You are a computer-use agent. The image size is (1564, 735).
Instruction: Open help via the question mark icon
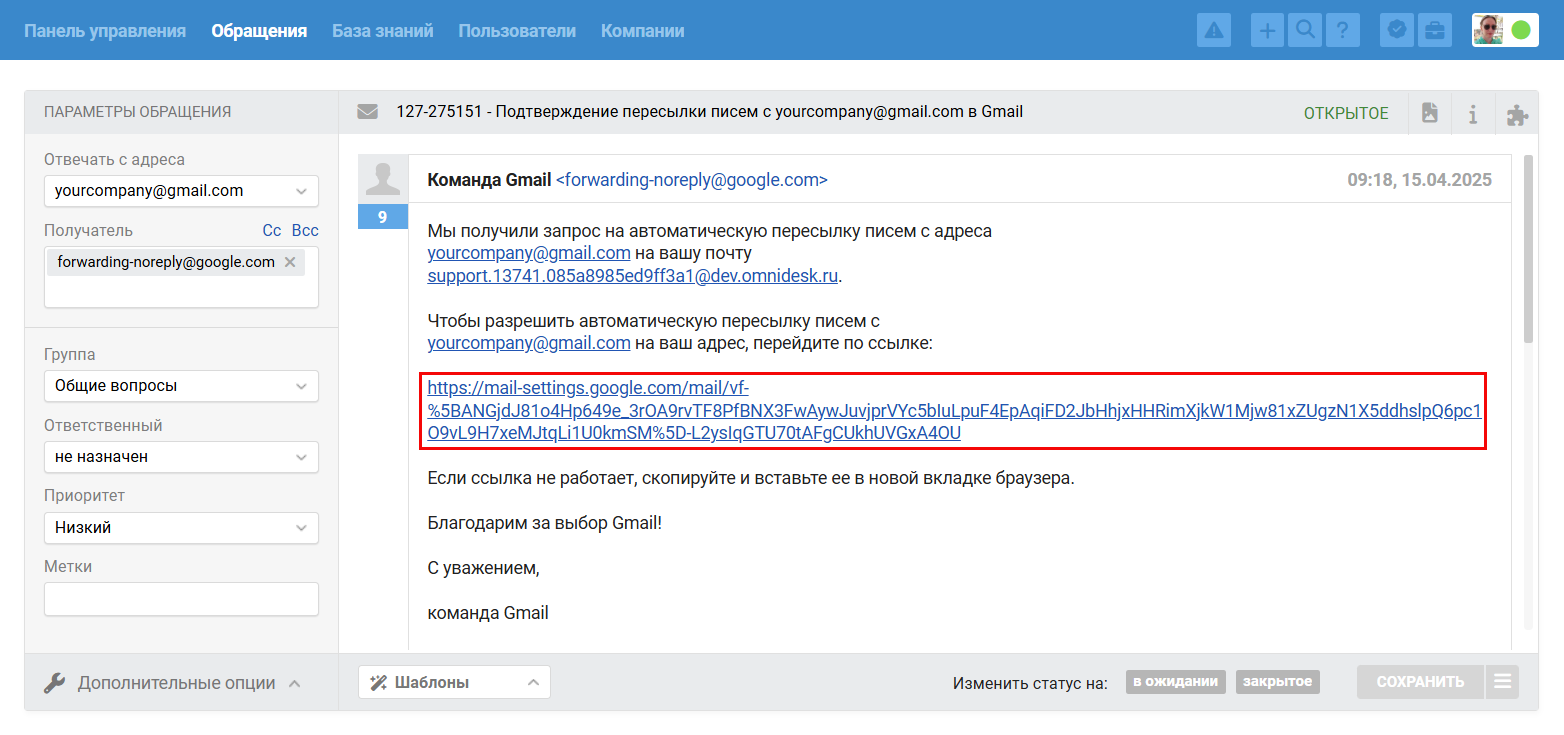(x=1342, y=31)
